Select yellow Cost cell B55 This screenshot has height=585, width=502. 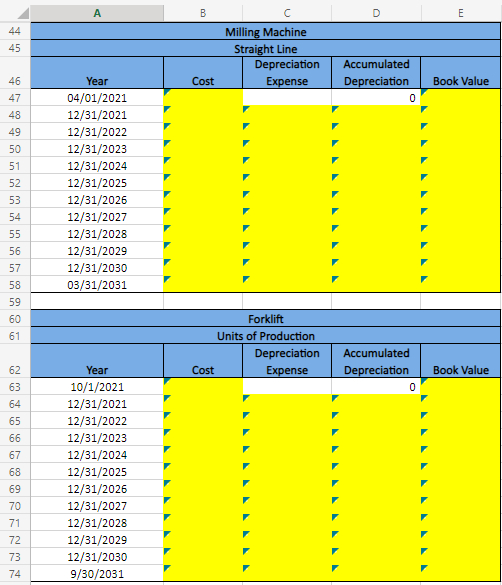[203, 234]
